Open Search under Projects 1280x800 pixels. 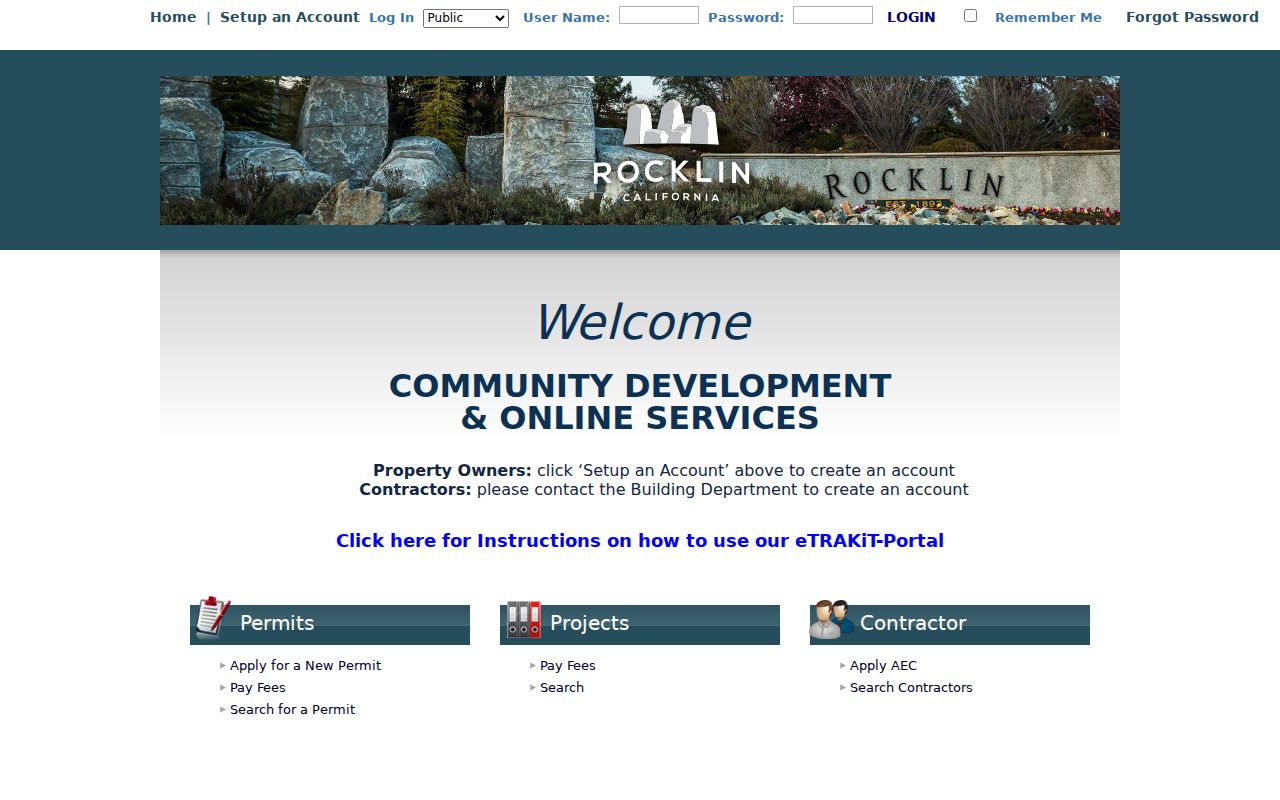pos(562,688)
